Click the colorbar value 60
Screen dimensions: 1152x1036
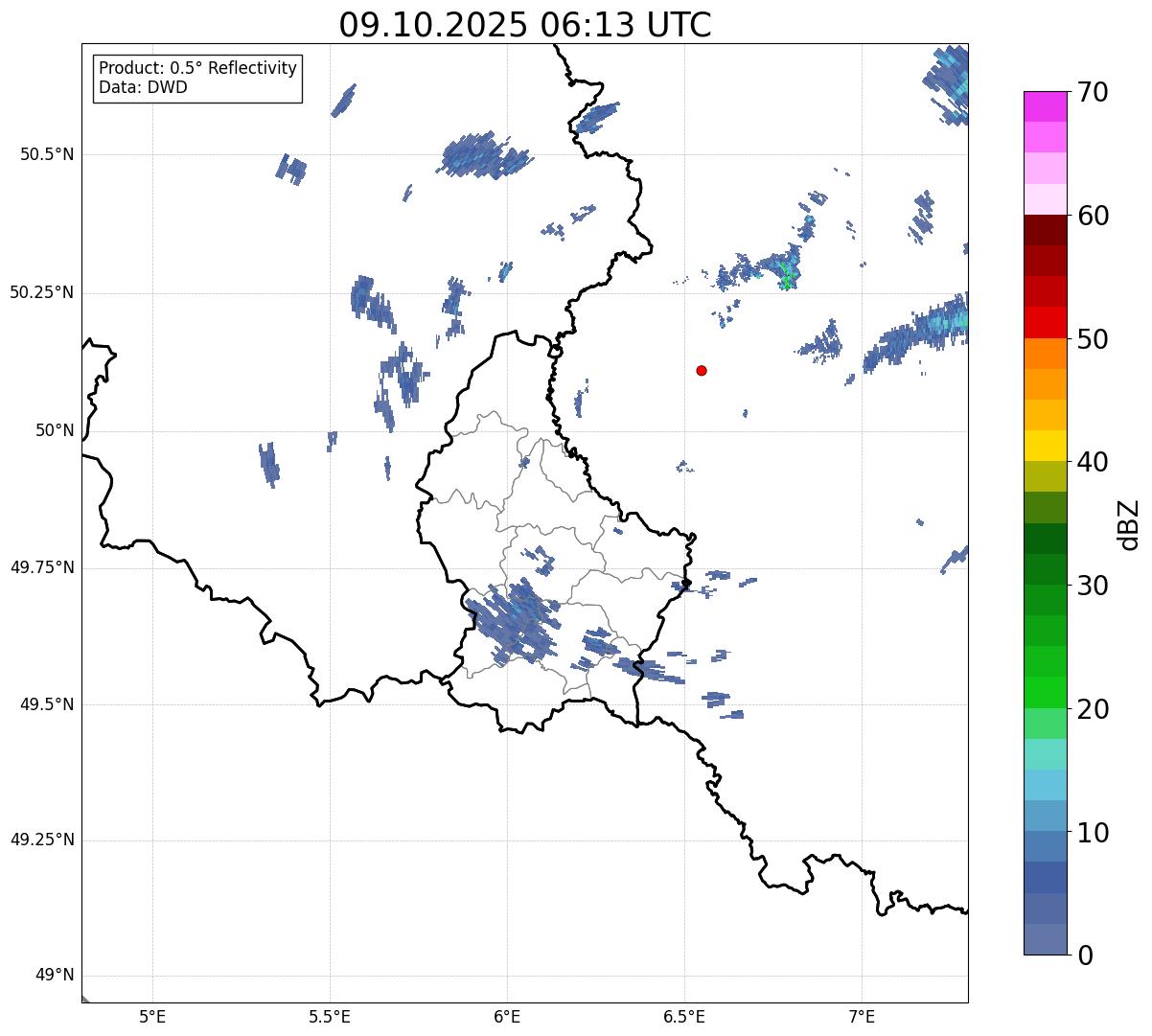1093,216
